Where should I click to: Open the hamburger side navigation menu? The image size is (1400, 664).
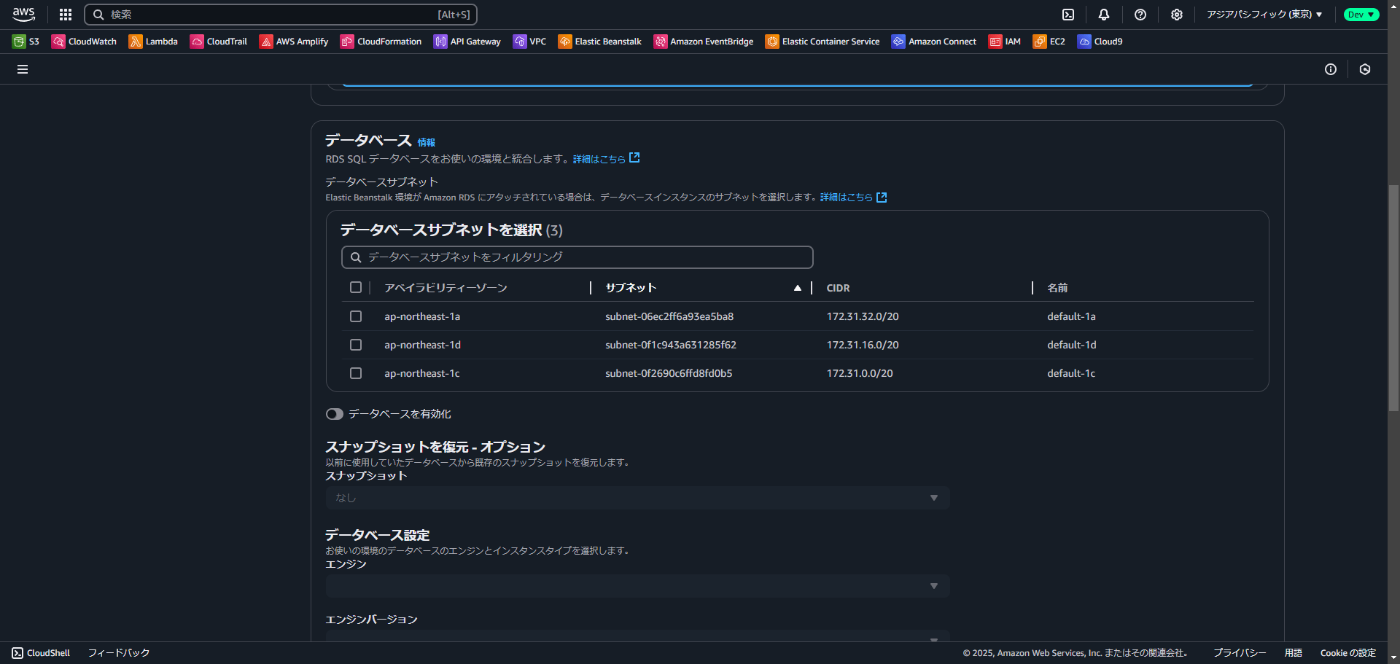(22, 69)
